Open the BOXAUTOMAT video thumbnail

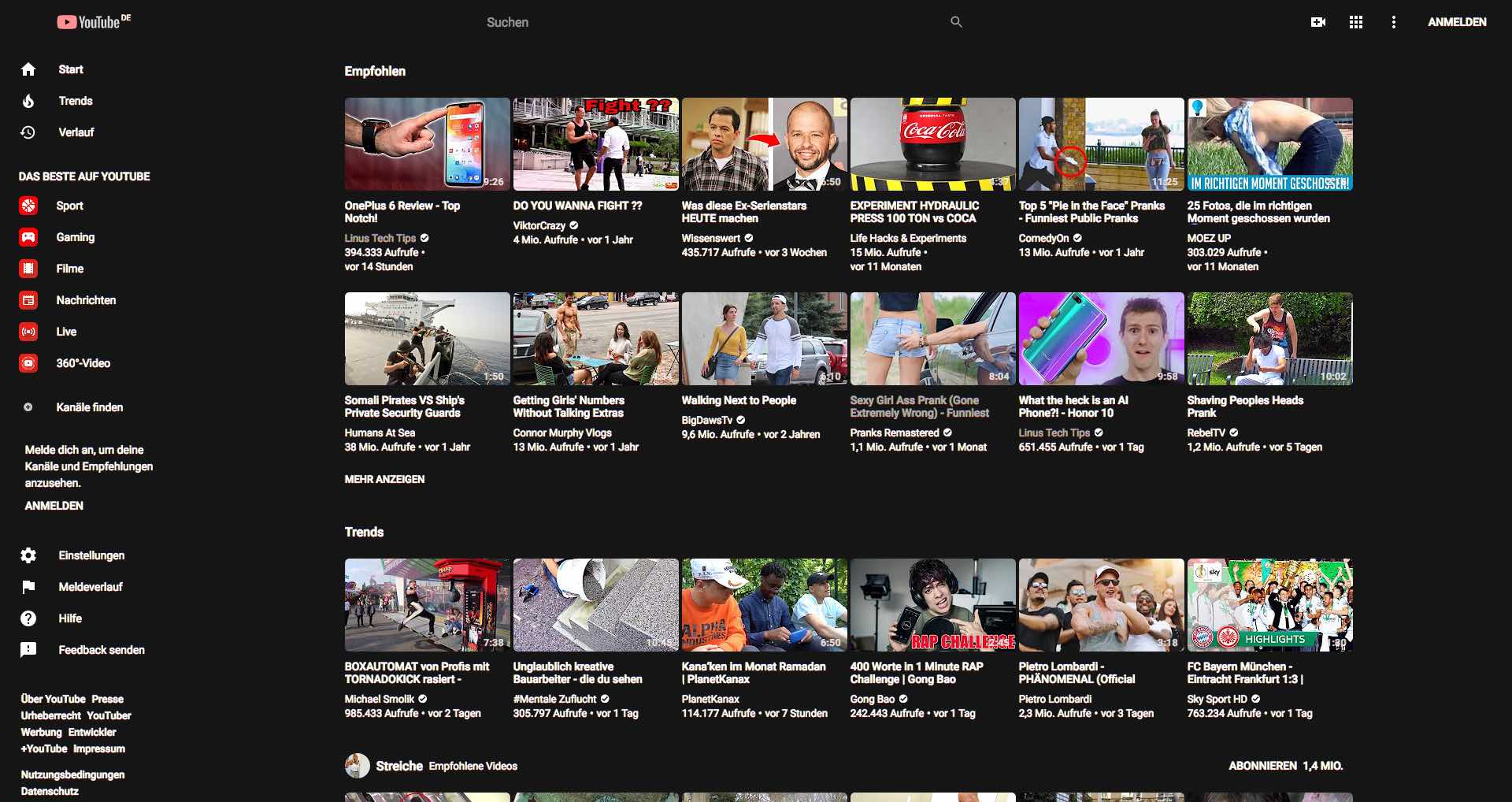click(x=427, y=605)
